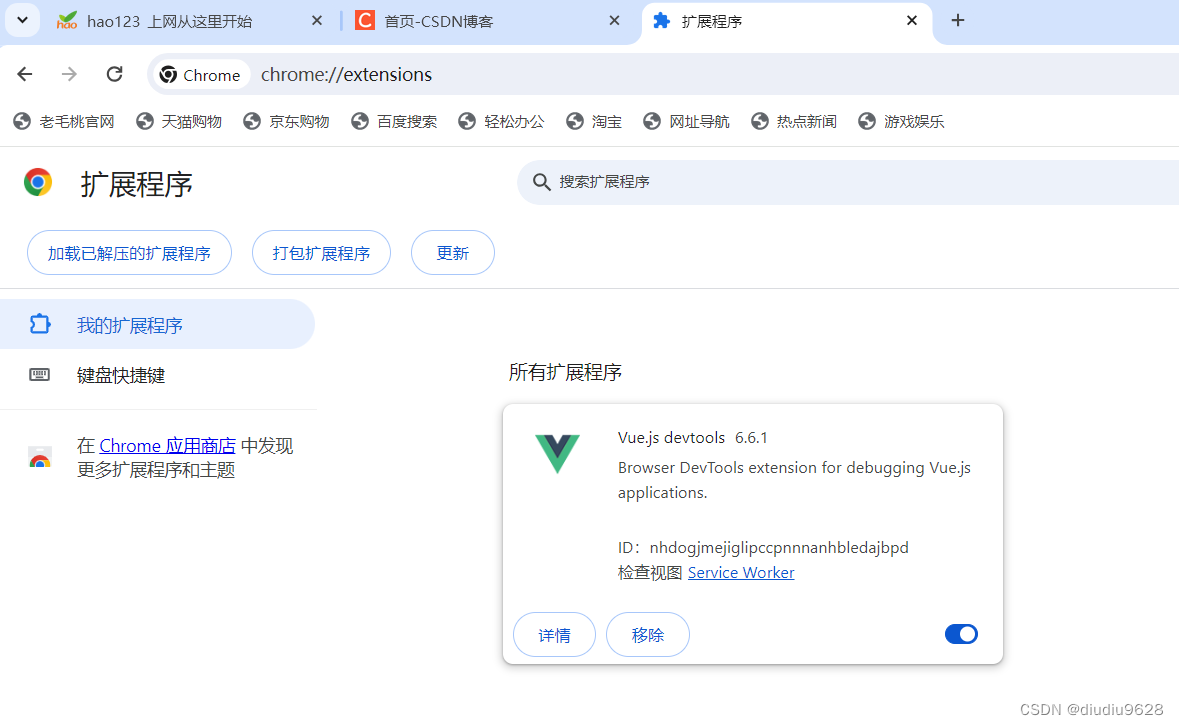The width and height of the screenshot is (1179, 725).
Task: Open a new tab with plus icon
Action: pyautogui.click(x=957, y=20)
